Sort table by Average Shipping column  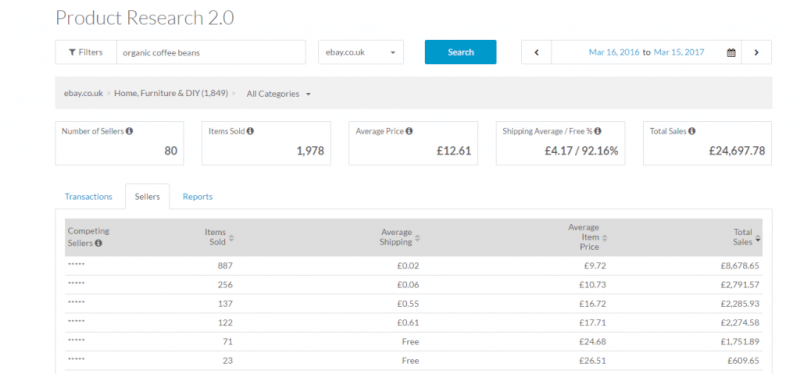click(417, 238)
